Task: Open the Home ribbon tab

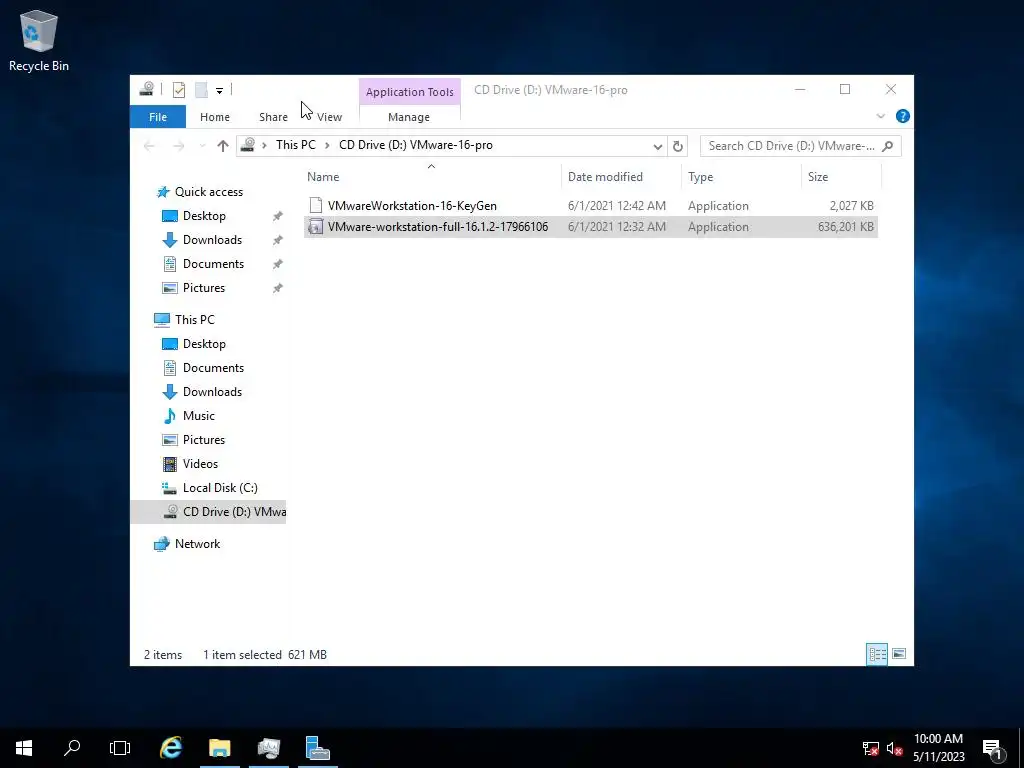Action: [x=215, y=117]
